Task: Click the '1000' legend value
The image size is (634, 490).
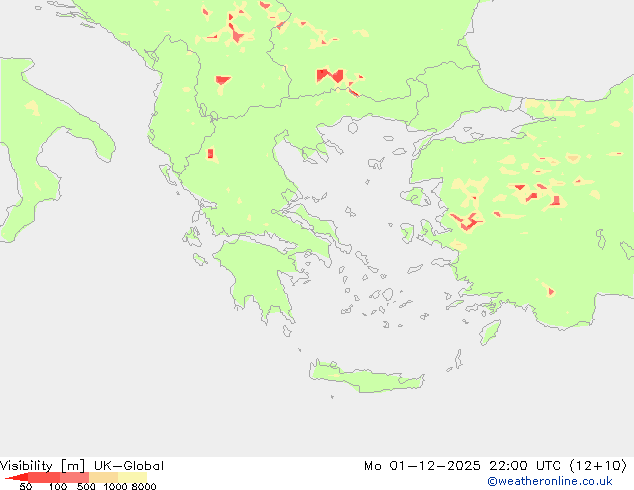Action: coord(115,486)
